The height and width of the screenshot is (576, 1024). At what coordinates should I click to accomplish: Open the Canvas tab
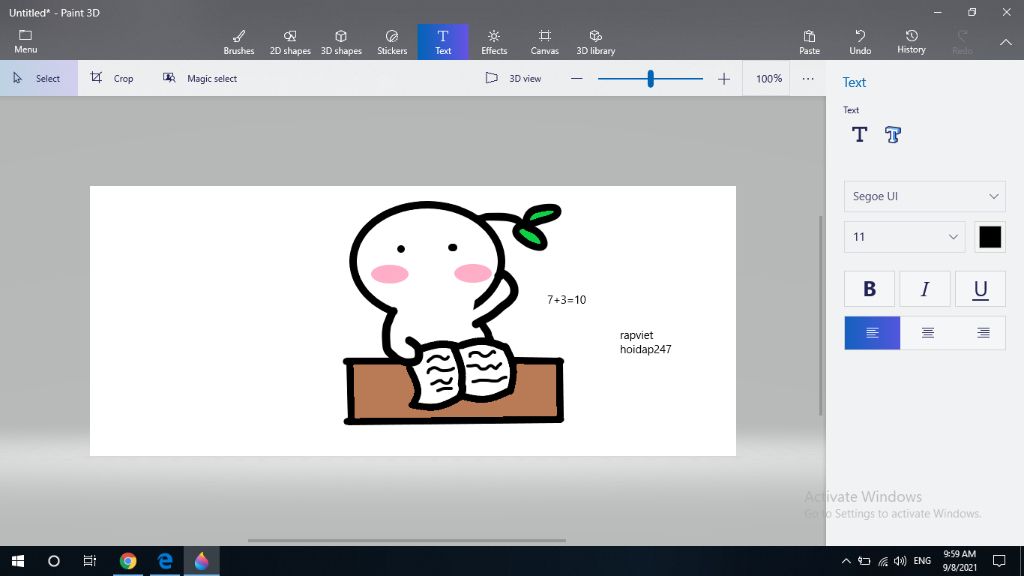click(x=545, y=42)
